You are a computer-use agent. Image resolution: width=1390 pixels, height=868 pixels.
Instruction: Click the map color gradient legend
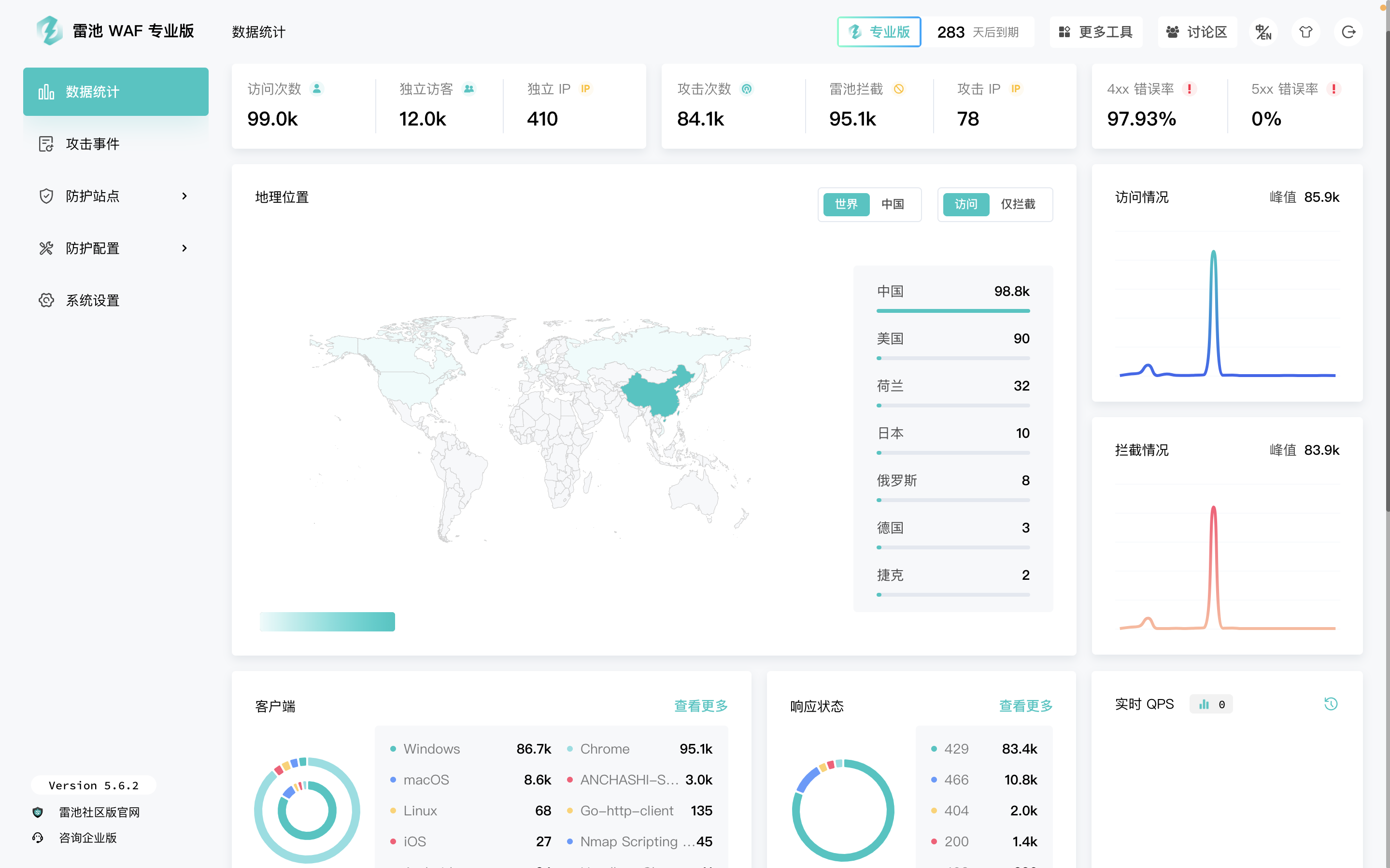pyautogui.click(x=327, y=622)
